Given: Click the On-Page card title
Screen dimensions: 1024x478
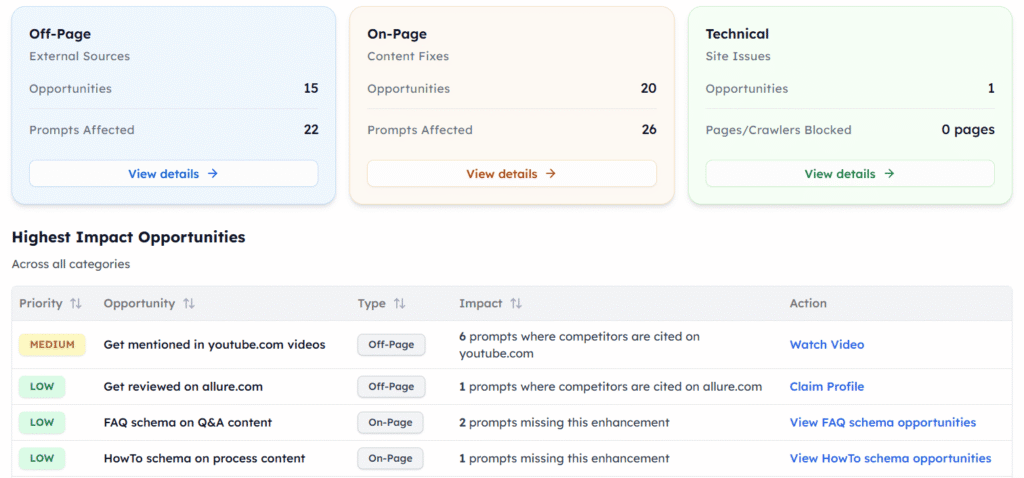Looking at the screenshot, I should pos(397,34).
